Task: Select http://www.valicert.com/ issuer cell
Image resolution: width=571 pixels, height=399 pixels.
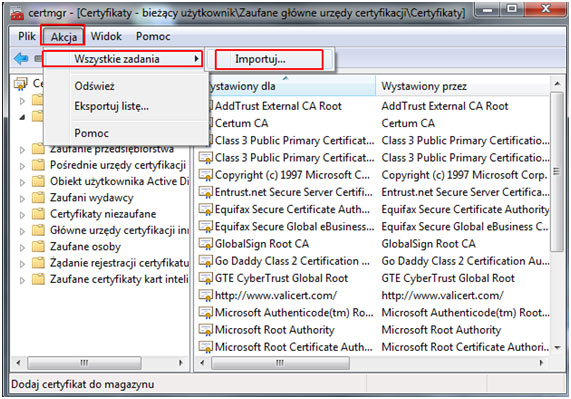Action: (442, 296)
